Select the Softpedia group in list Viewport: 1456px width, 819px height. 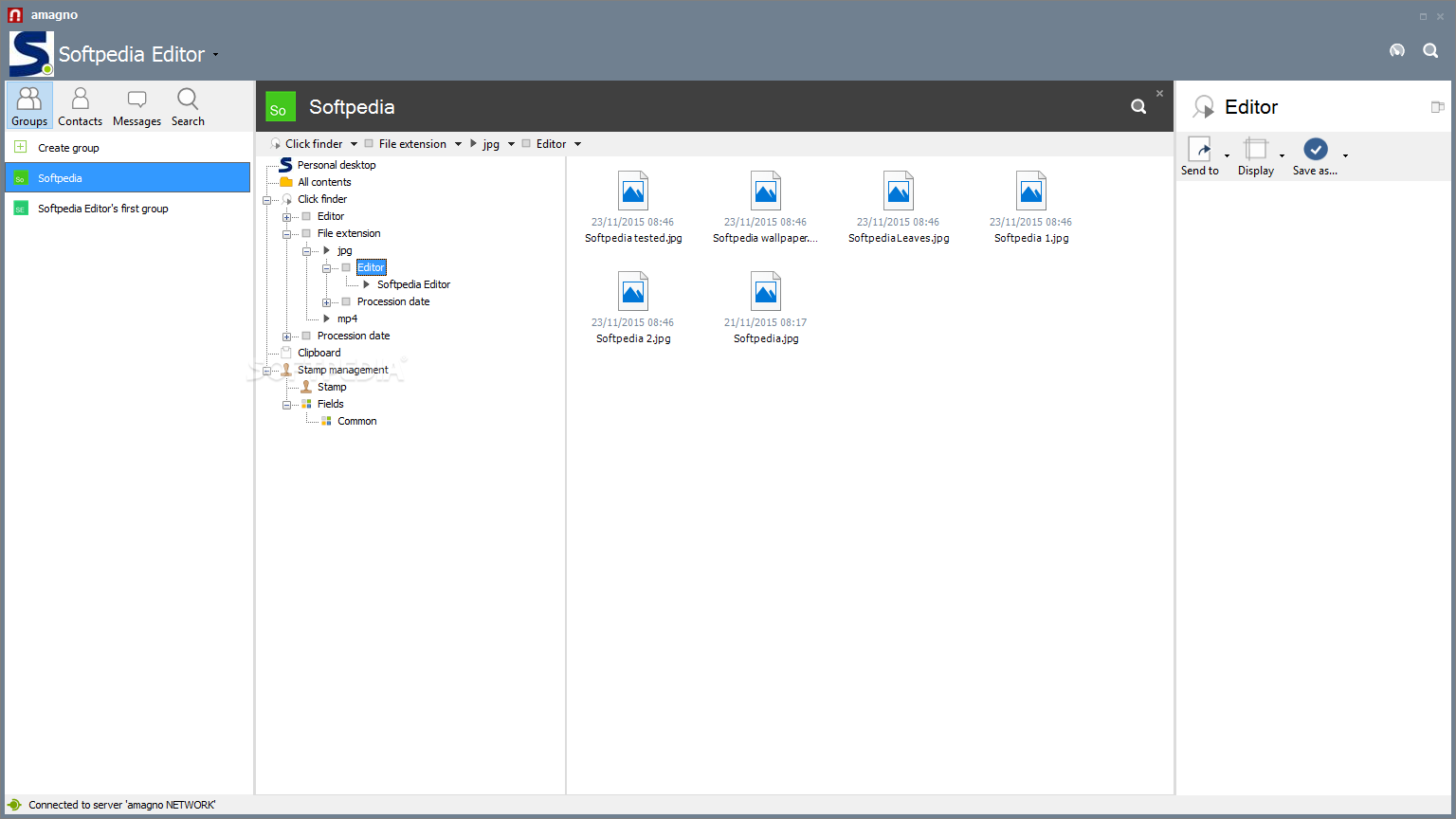[x=128, y=177]
